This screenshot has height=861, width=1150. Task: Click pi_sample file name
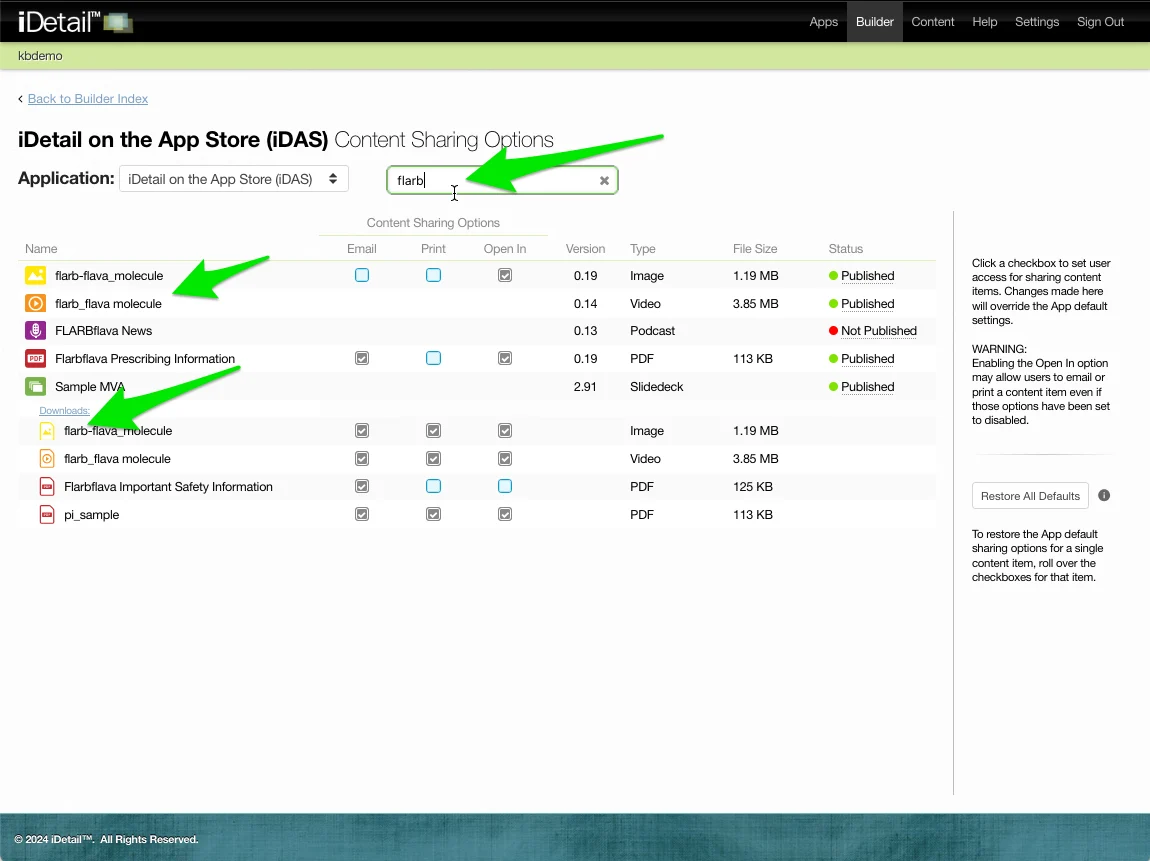tap(92, 515)
